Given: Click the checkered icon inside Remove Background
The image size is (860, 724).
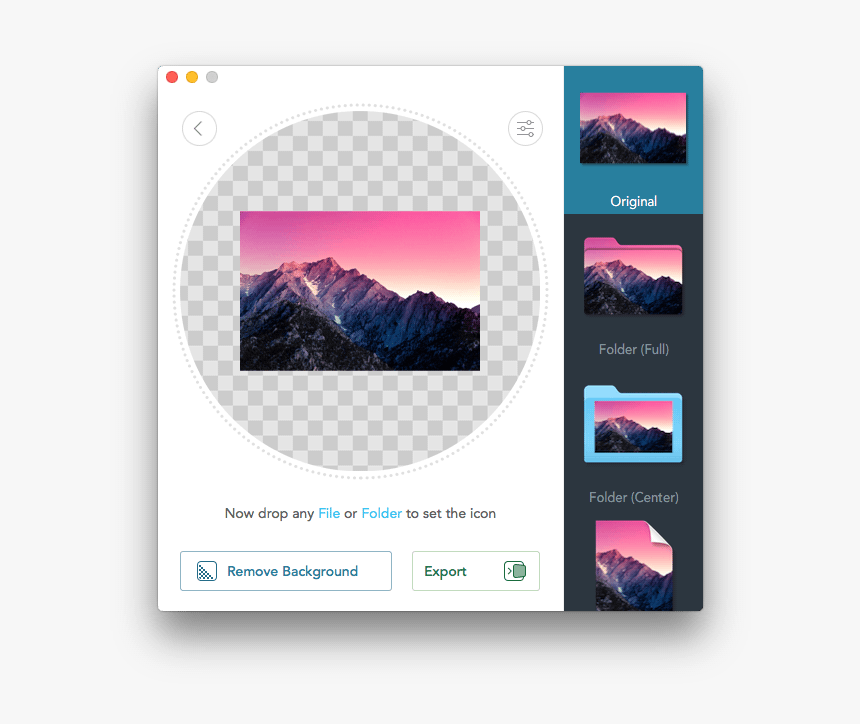Looking at the screenshot, I should (206, 571).
